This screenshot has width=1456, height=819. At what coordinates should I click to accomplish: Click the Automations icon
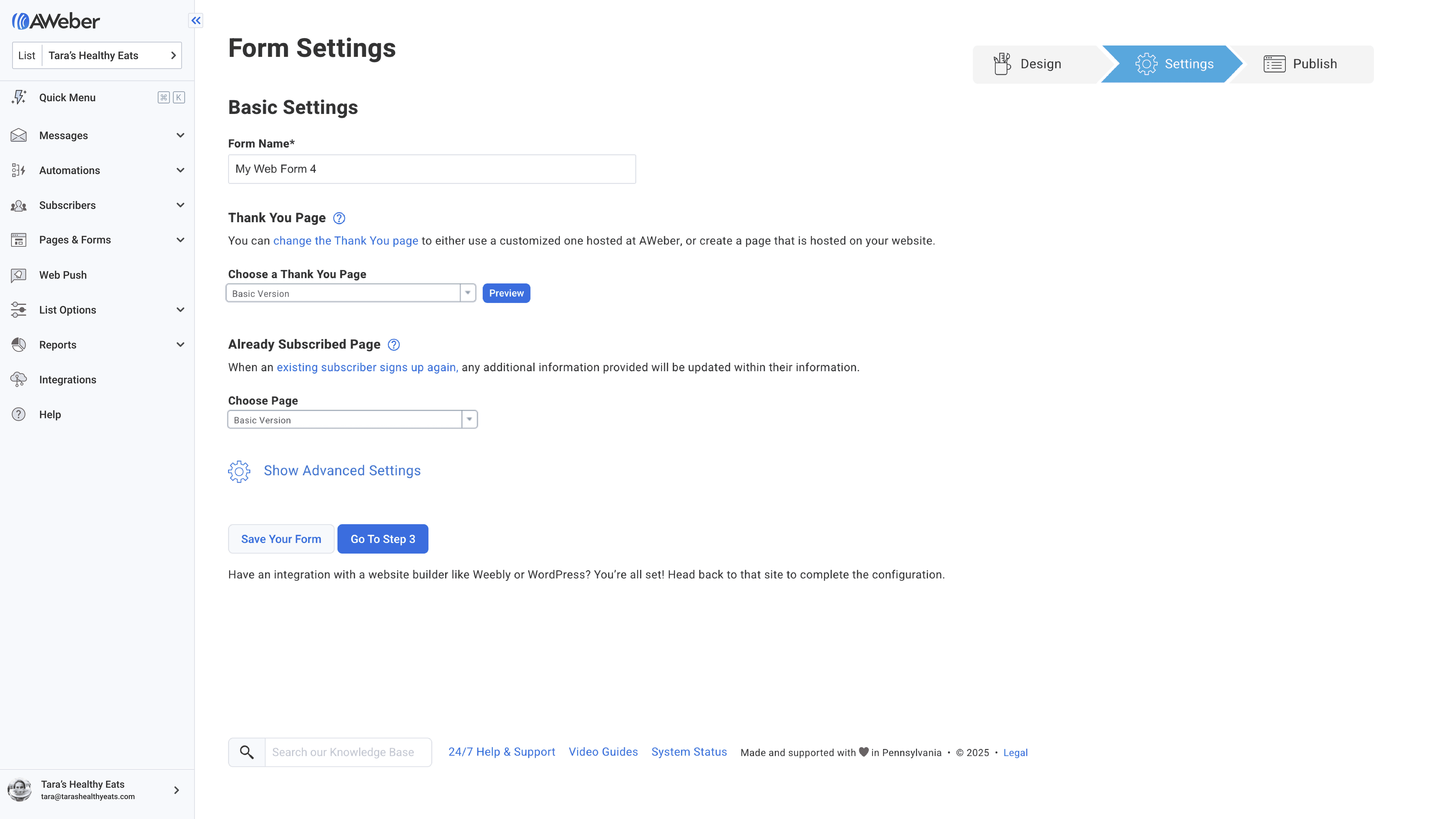(x=19, y=170)
